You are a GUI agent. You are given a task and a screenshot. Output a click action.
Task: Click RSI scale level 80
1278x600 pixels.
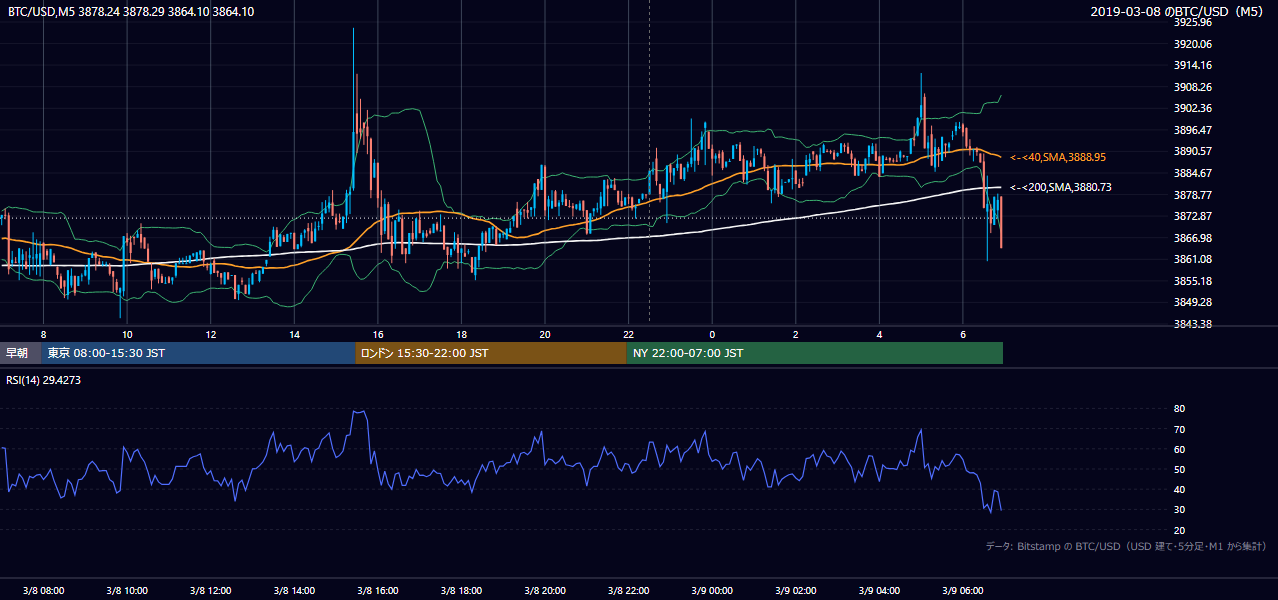[1179, 409]
